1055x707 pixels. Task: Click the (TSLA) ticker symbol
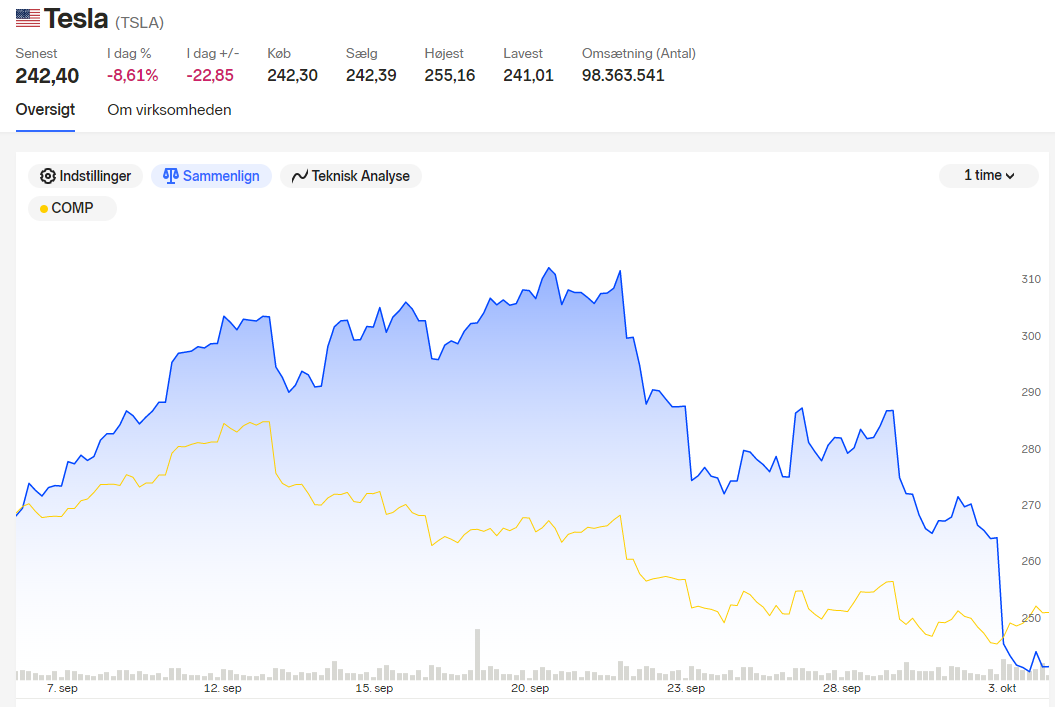point(139,23)
